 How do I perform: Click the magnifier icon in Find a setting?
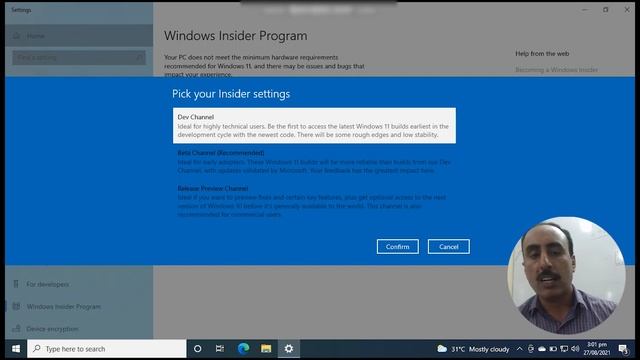click(x=139, y=58)
